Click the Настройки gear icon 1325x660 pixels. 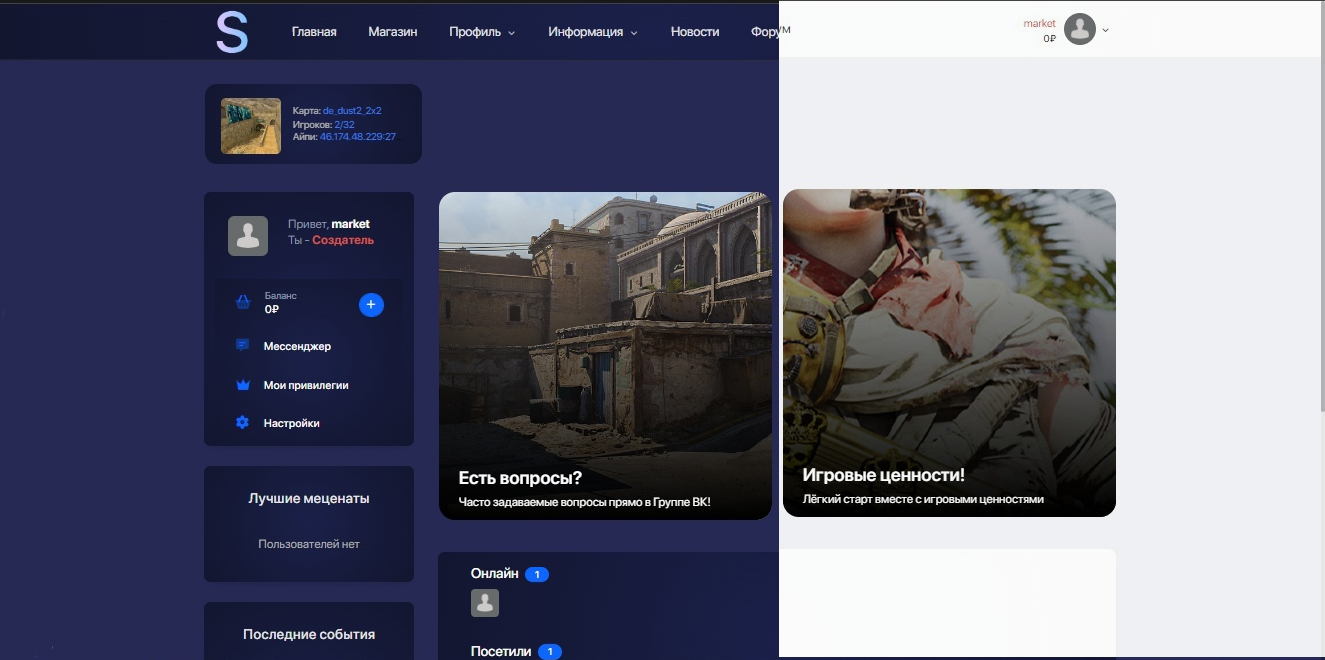click(x=242, y=423)
